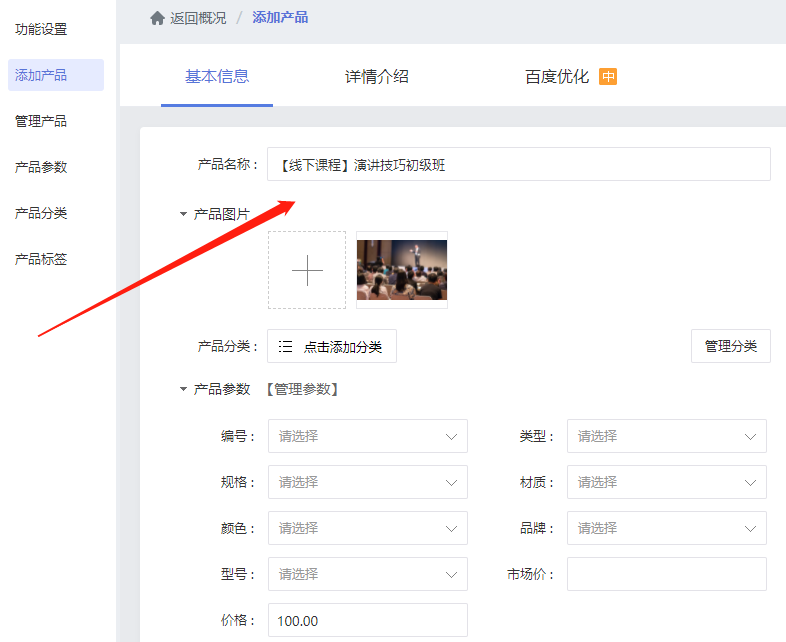Expand the 型号 dropdown
The width and height of the screenshot is (786, 642).
point(367,574)
